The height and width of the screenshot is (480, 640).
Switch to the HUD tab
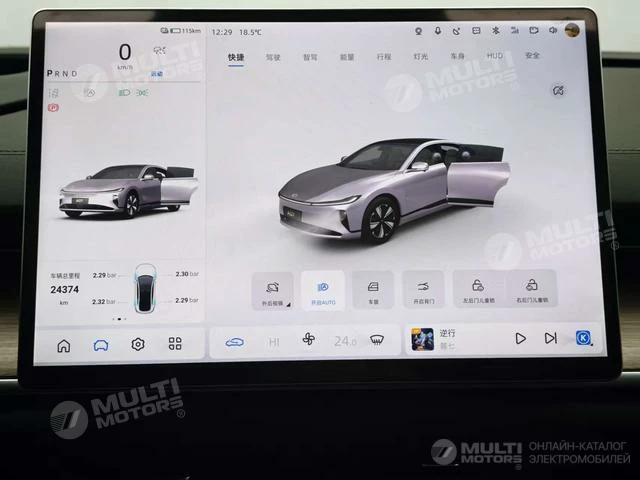495,57
